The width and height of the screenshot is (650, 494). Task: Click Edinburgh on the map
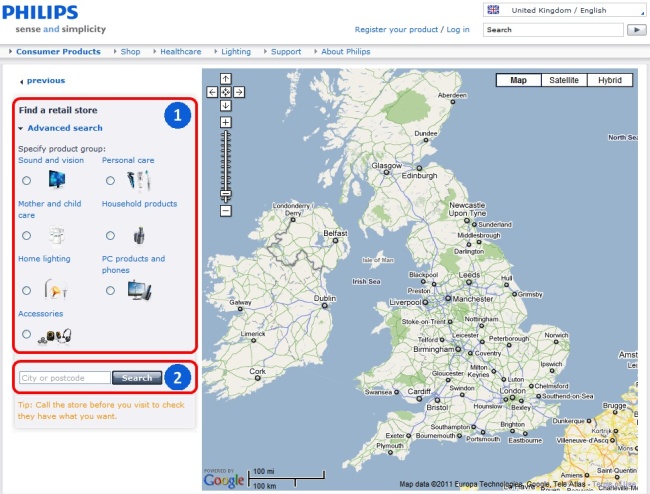point(419,176)
